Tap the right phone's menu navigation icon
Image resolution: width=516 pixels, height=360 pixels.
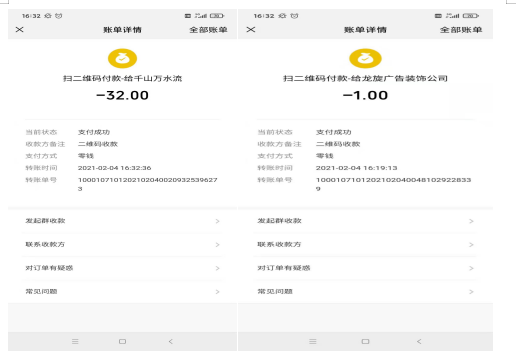313,341
